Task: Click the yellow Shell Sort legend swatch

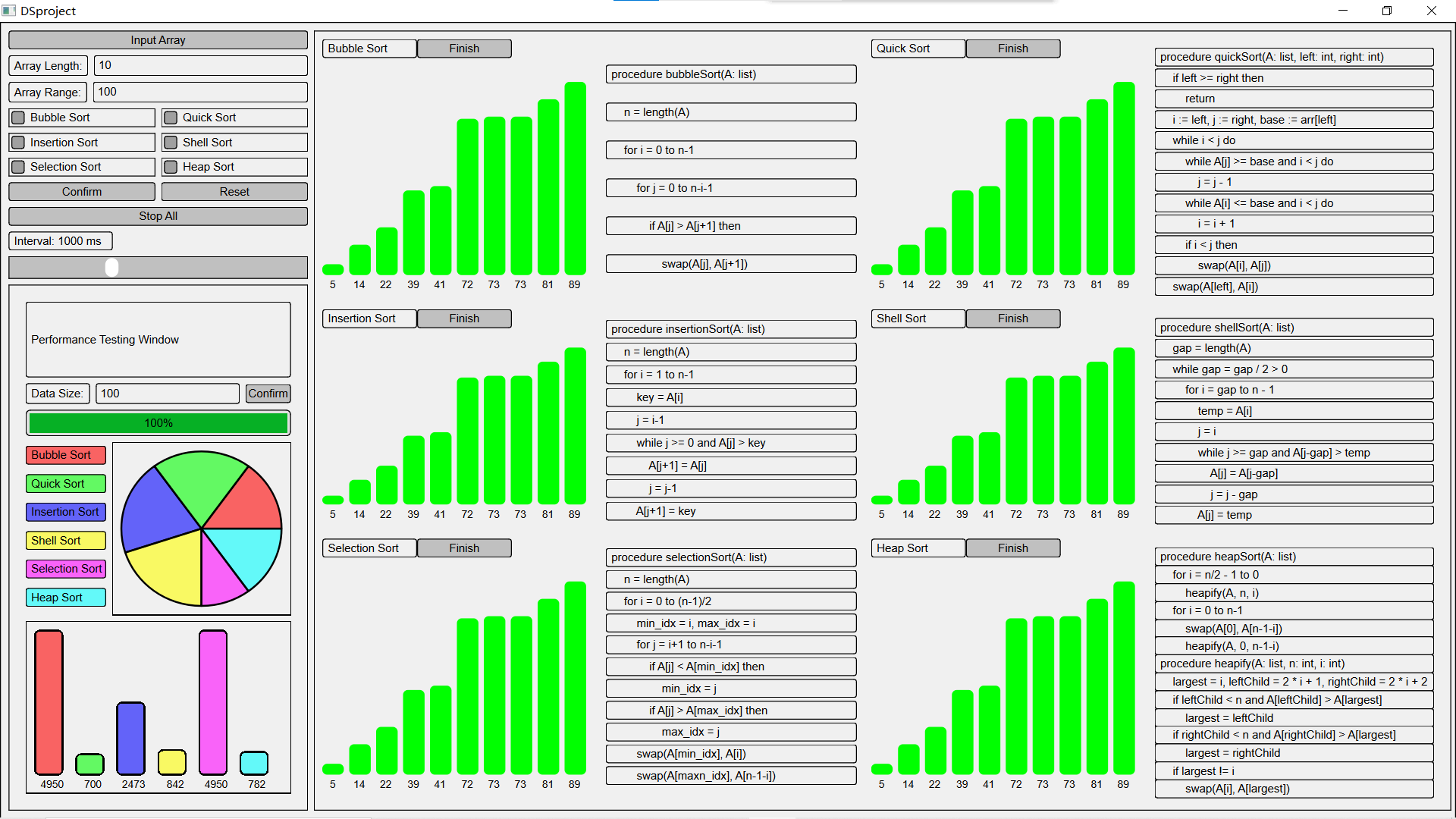Action: coord(65,541)
